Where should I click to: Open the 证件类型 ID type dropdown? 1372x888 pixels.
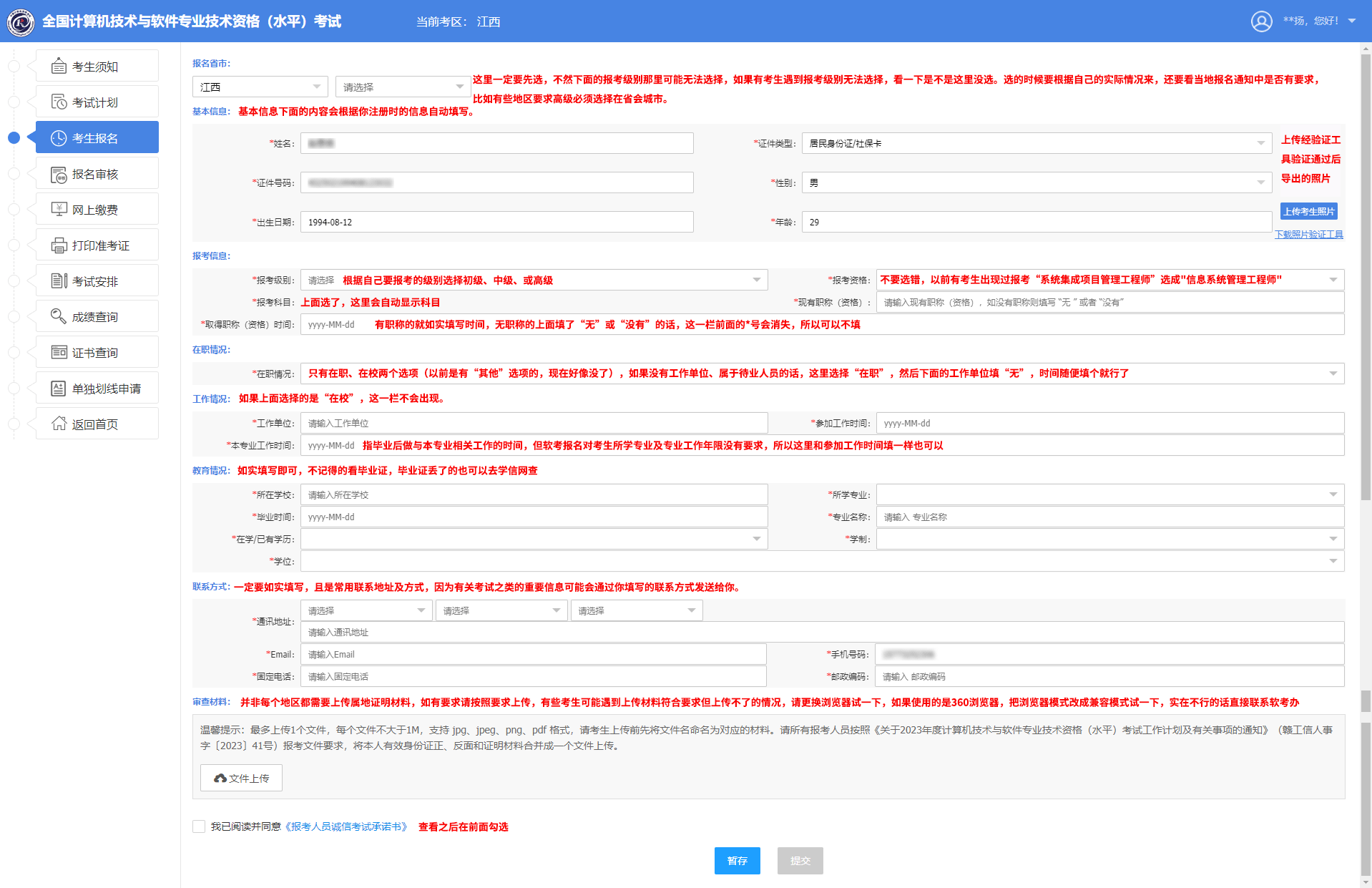pos(1036,144)
